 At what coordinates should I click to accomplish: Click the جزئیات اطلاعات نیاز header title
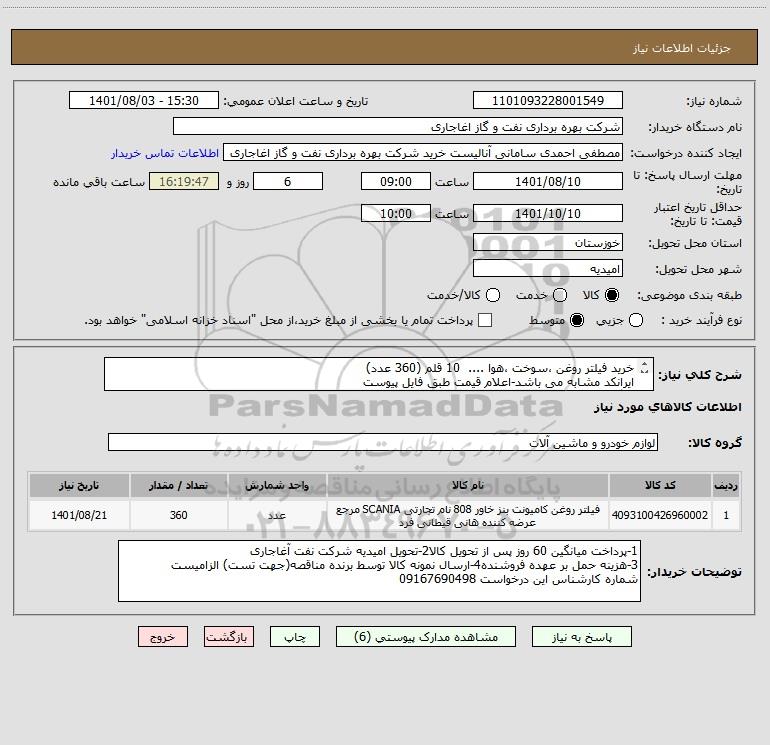682,48
